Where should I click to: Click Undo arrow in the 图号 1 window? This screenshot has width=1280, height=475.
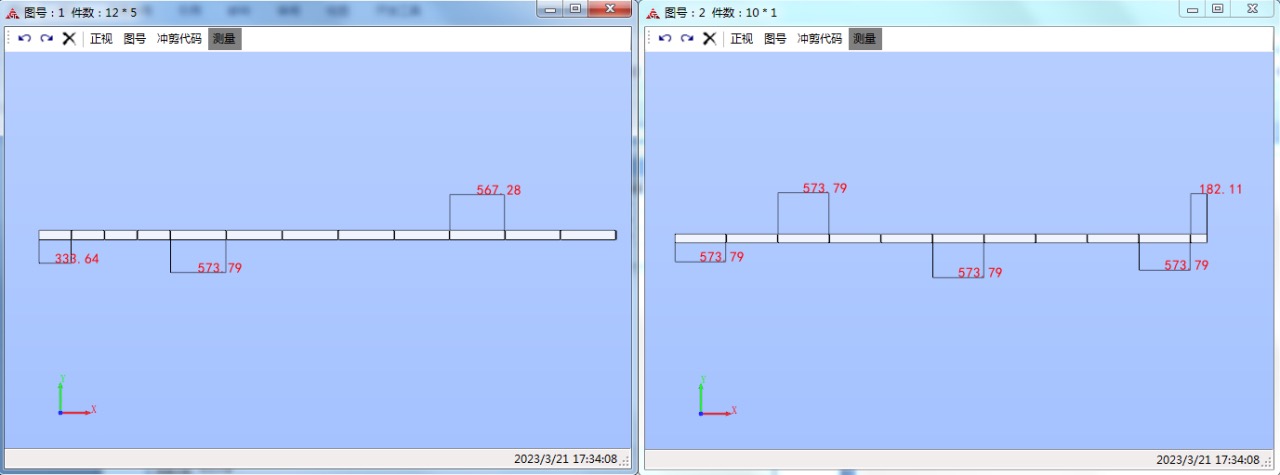(x=25, y=39)
